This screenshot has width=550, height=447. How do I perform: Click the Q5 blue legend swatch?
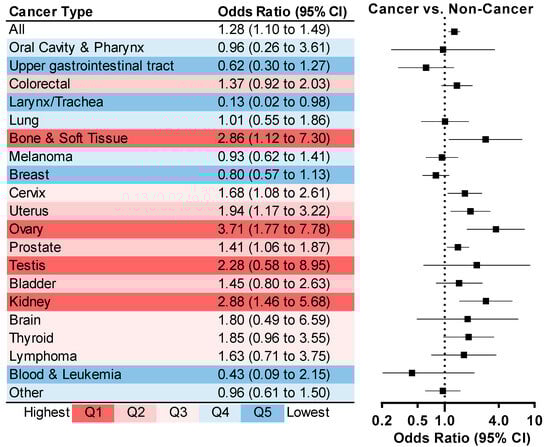[262, 413]
